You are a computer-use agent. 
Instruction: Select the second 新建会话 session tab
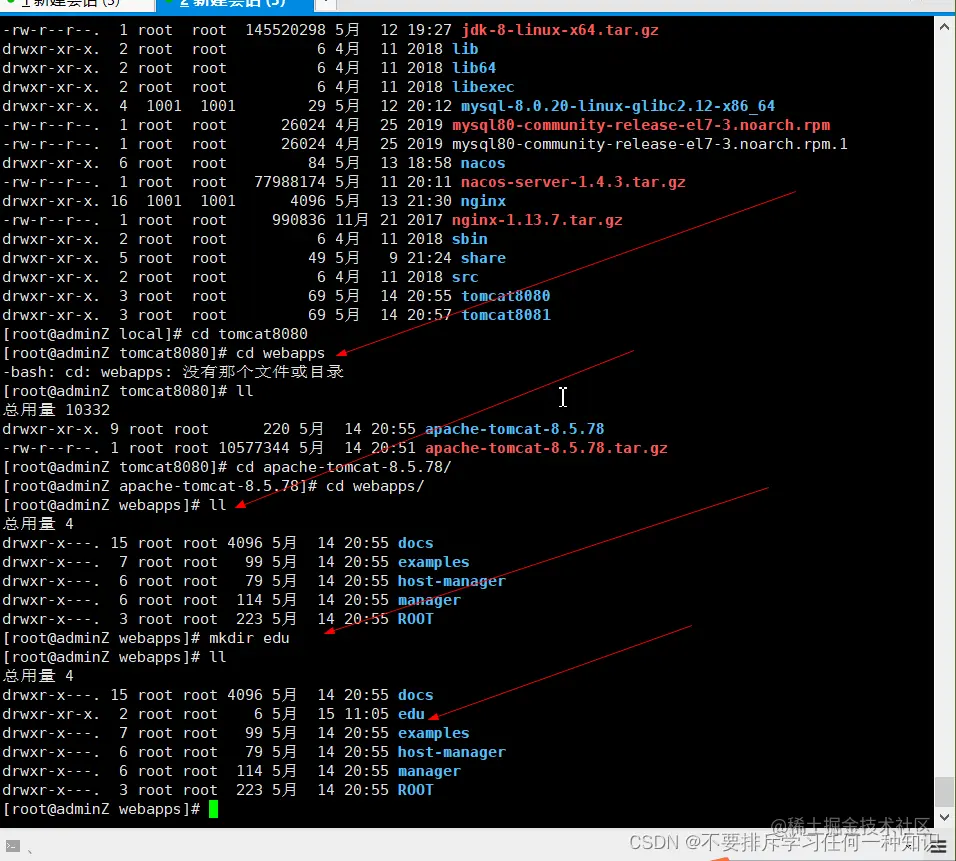pos(235,4)
